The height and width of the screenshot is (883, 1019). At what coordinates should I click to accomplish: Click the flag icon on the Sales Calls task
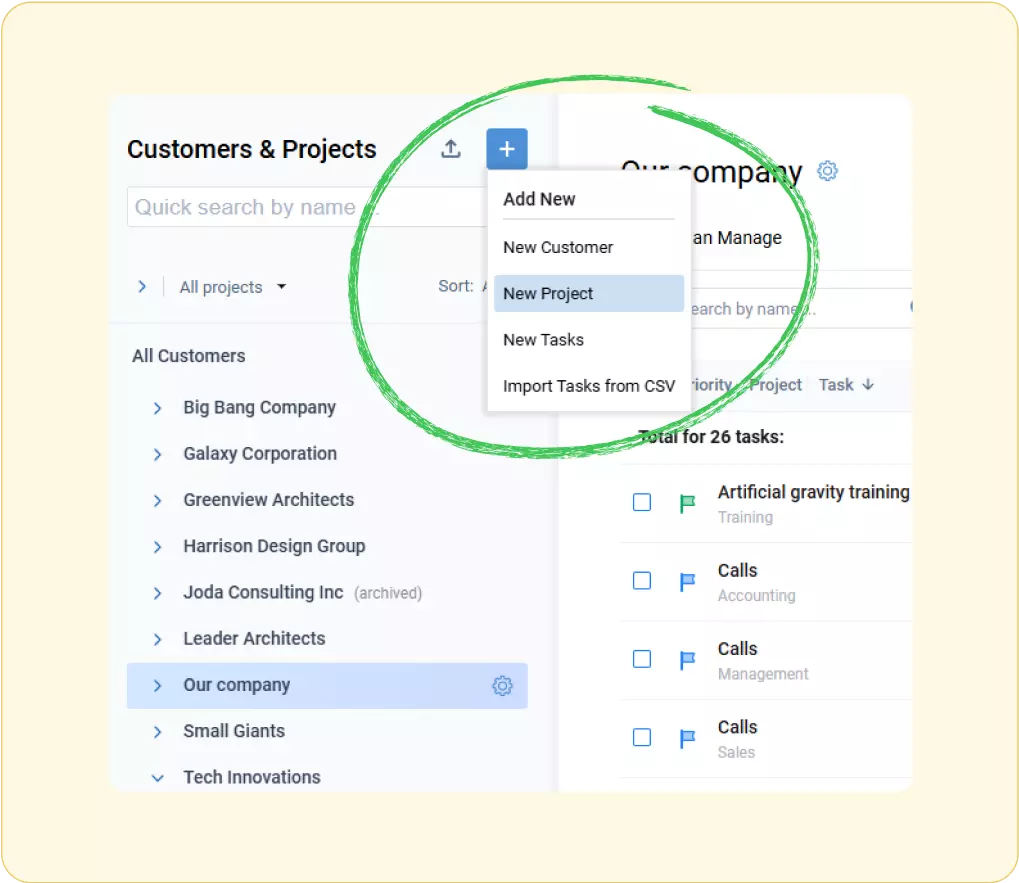[686, 738]
